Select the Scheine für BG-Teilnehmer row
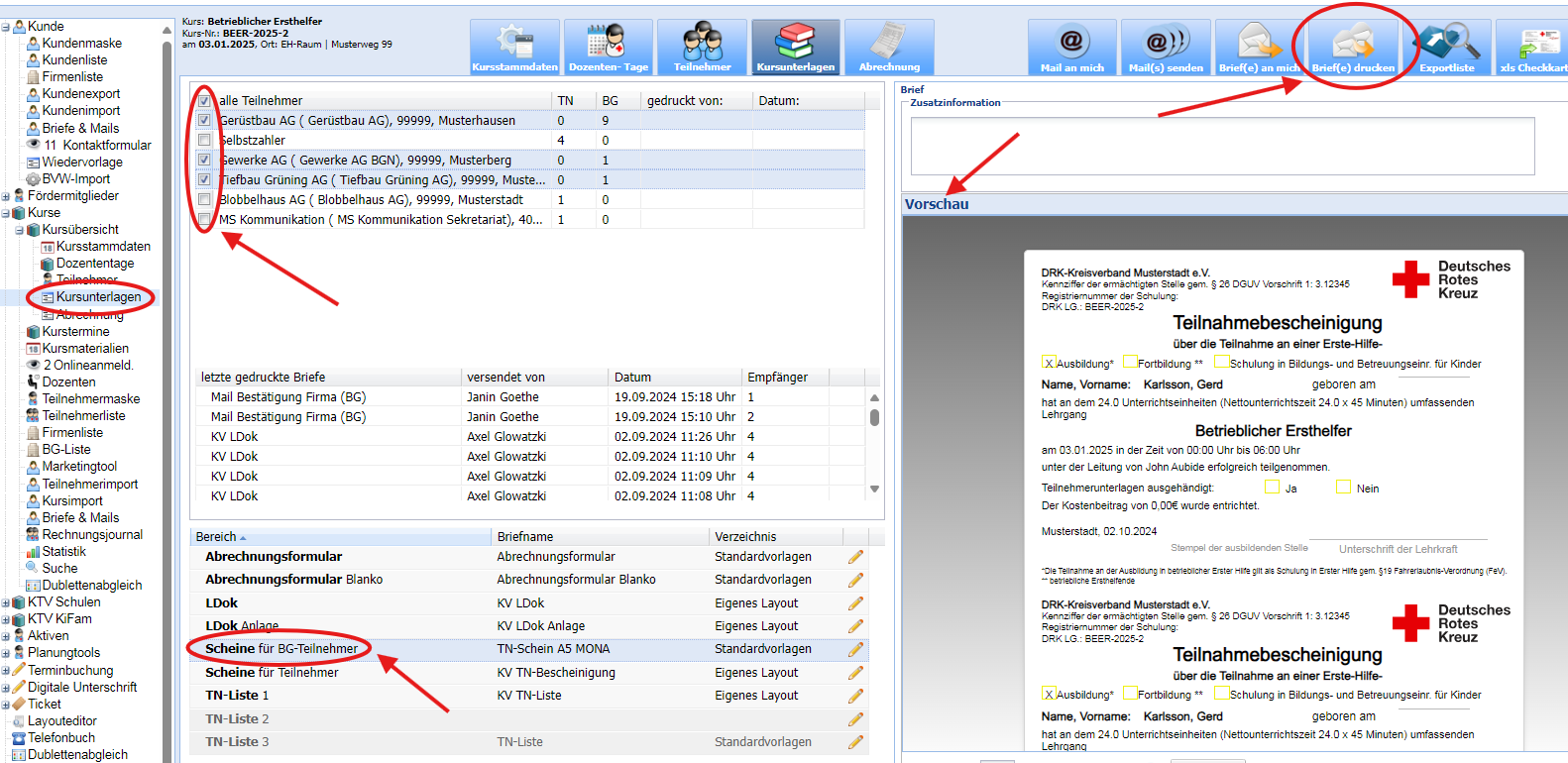Image resolution: width=1568 pixels, height=763 pixels. pyautogui.click(x=281, y=649)
